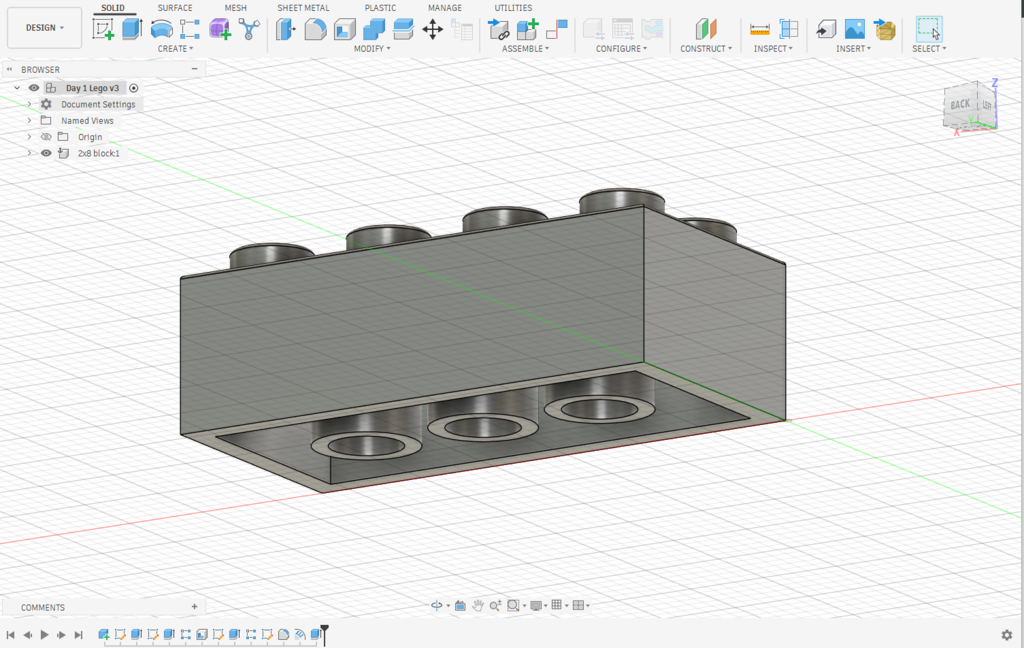The image size is (1024, 648).
Task: Open the CONSTRUCT dropdown menu
Action: coord(706,48)
